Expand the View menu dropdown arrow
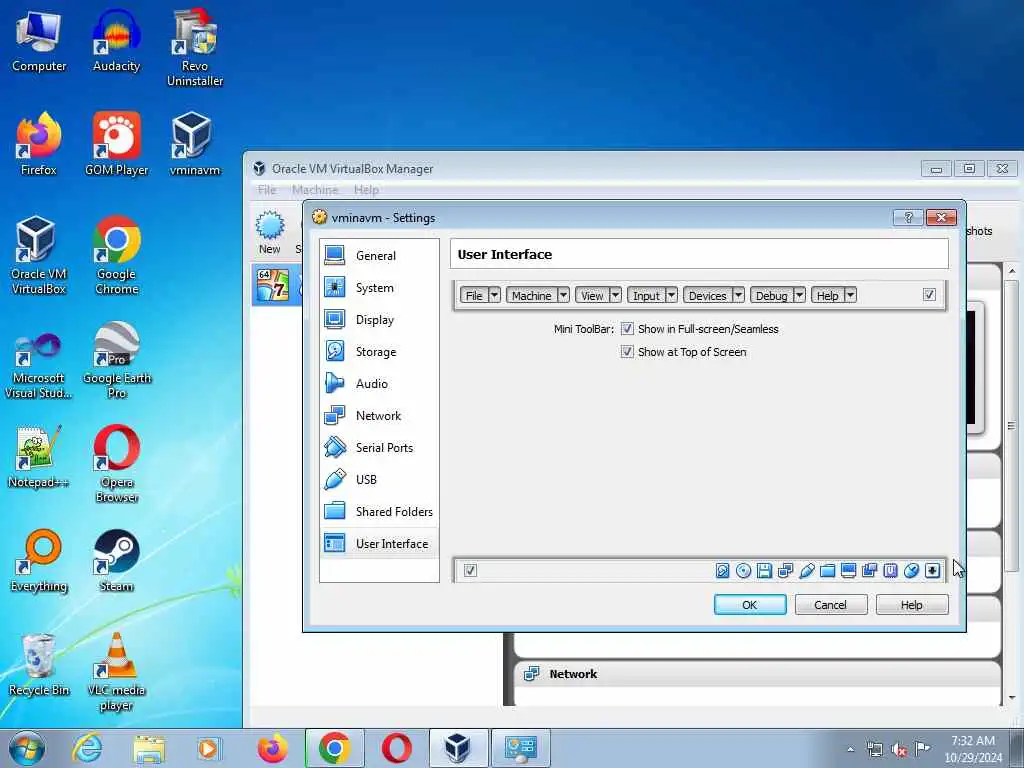1024x768 pixels. 615,295
